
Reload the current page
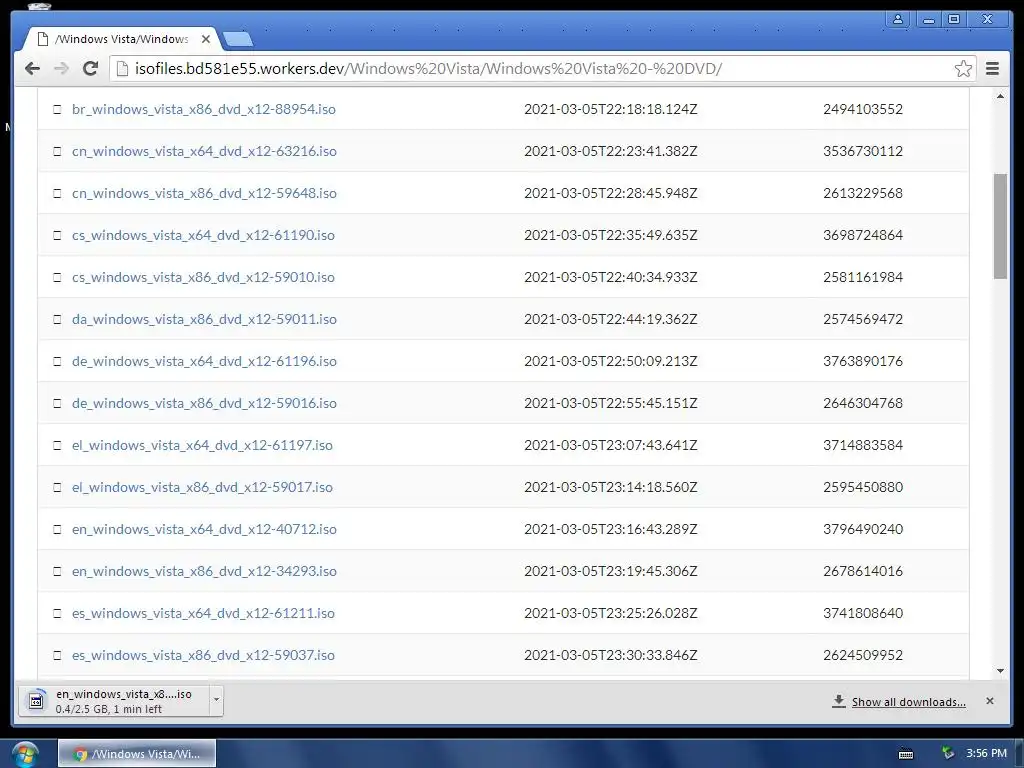90,69
